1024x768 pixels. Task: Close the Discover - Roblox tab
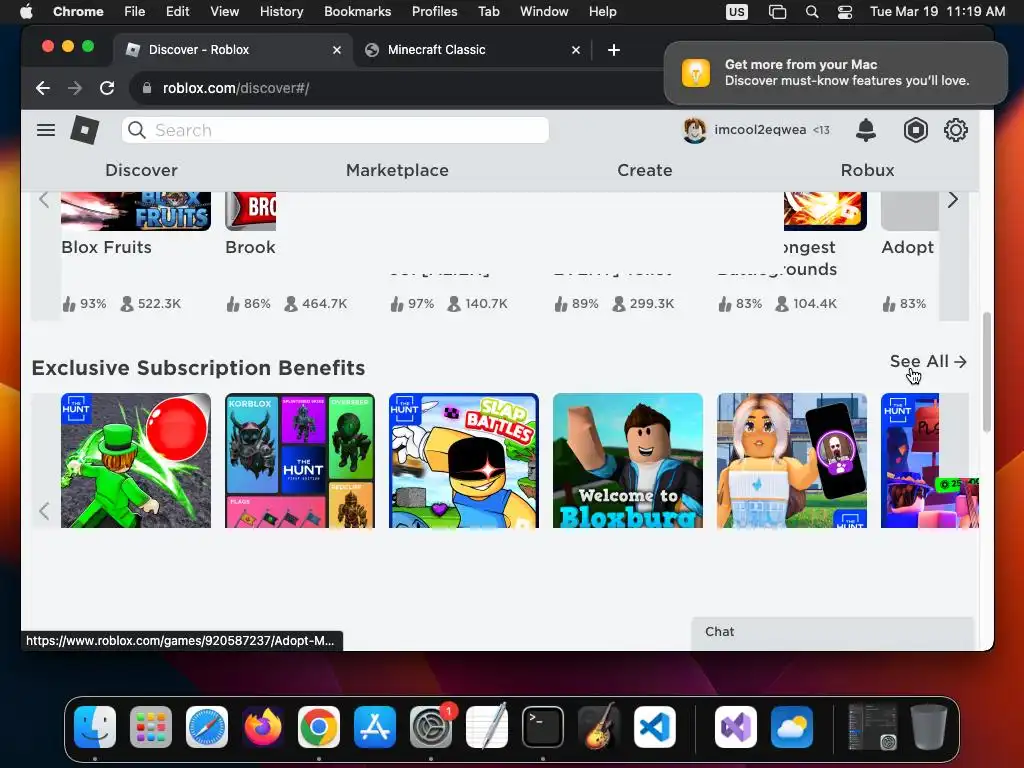pyautogui.click(x=337, y=50)
